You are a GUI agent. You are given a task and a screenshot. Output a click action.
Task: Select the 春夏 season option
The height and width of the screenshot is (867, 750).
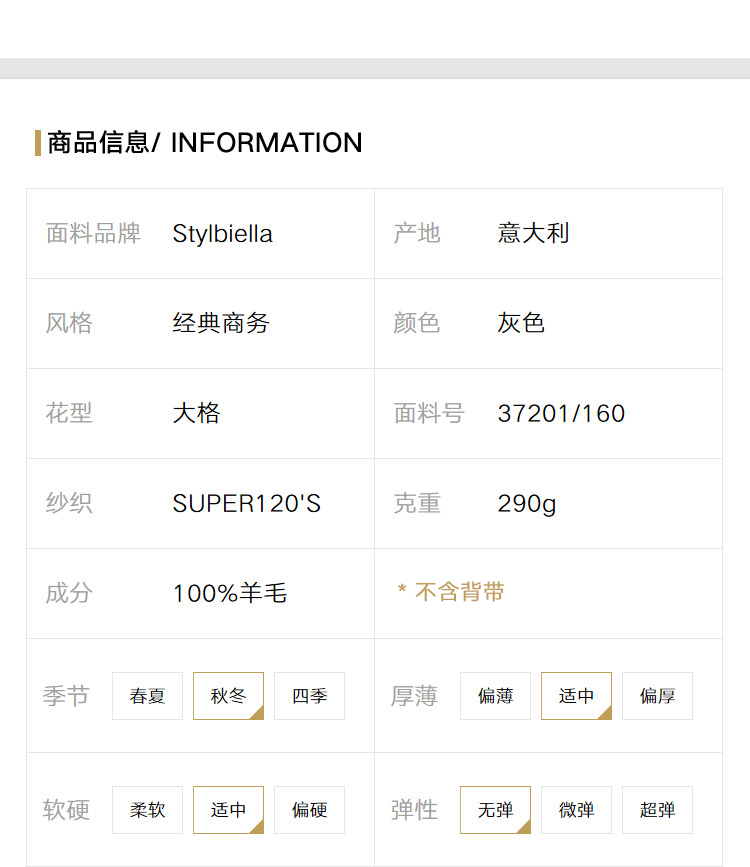pyautogui.click(x=147, y=696)
